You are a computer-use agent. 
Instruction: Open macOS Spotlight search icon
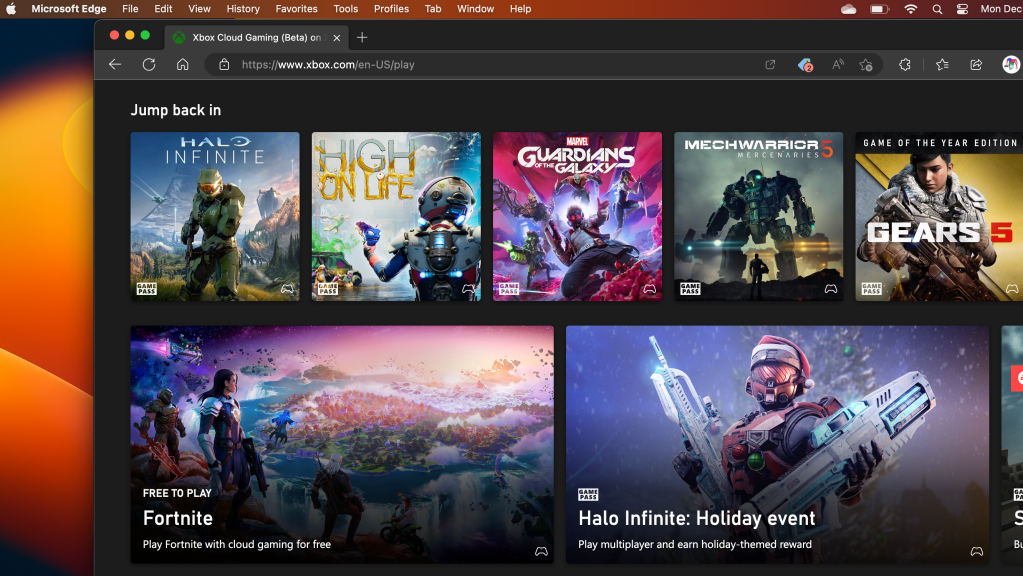(x=937, y=9)
